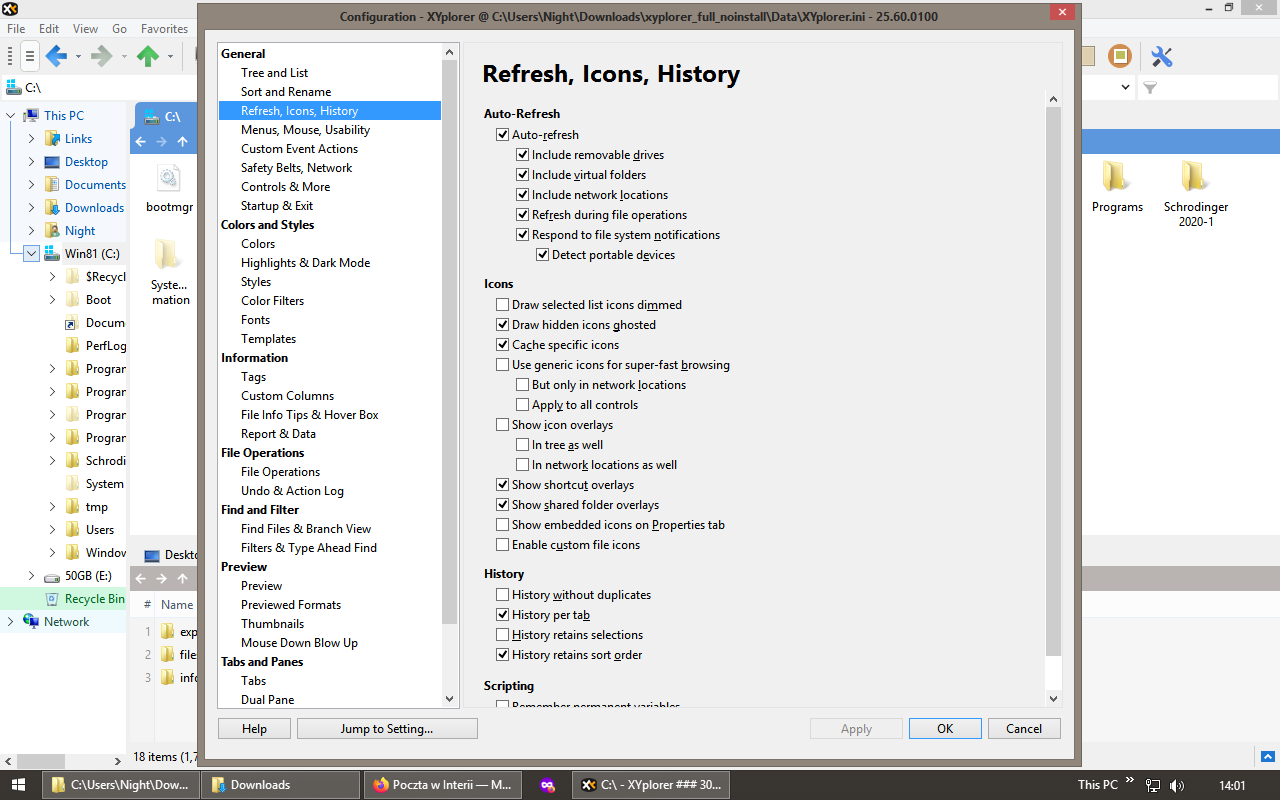Enable History without duplicates
The height and width of the screenshot is (800, 1280).
503,594
